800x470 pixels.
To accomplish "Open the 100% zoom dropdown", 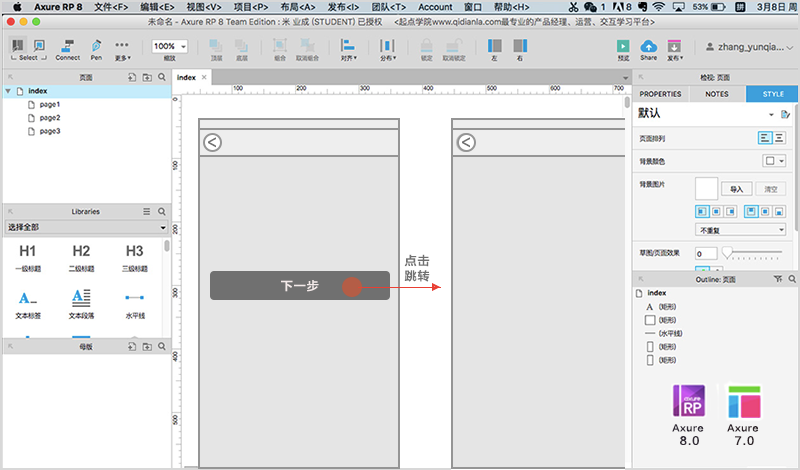I will tap(169, 46).
